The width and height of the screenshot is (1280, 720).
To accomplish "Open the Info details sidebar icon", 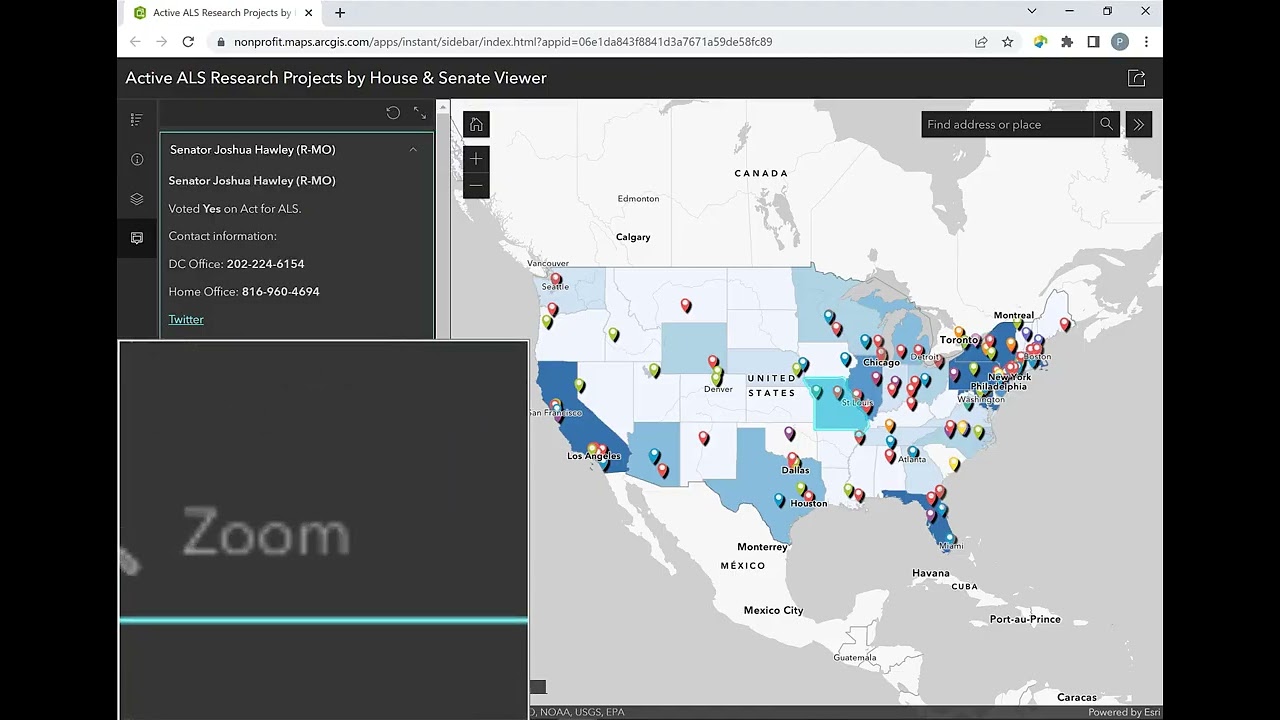I will tap(137, 159).
